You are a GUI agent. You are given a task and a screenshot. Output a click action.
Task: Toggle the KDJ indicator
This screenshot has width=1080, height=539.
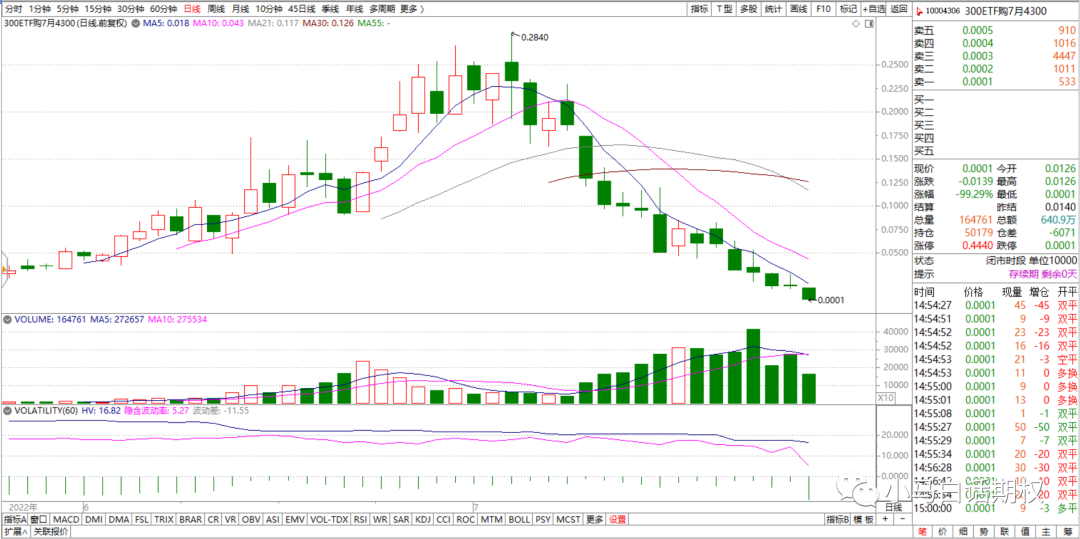(423, 520)
